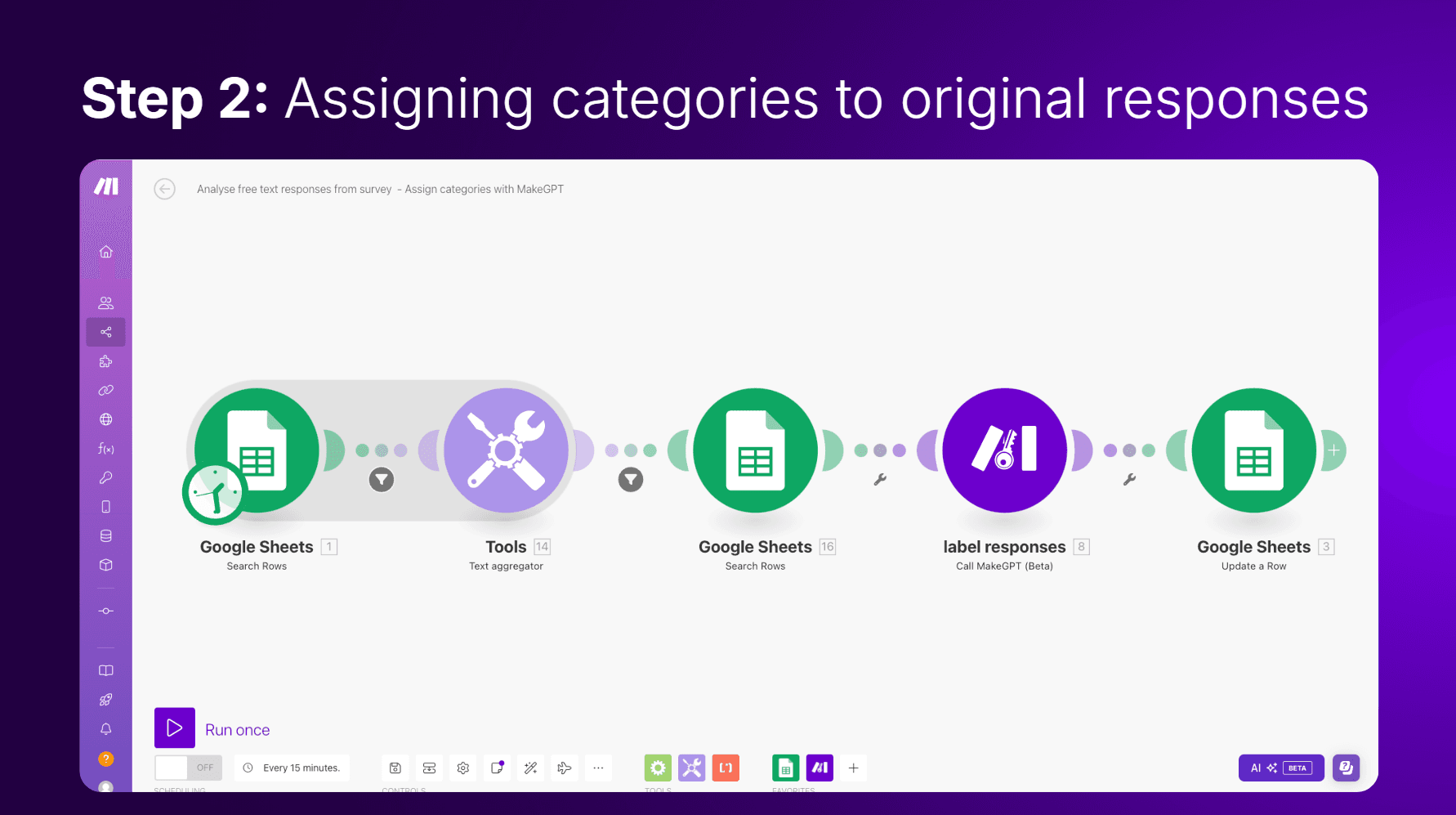Open the orange text parser tool icon
Screen dimensions: 1456x815
(x=726, y=768)
